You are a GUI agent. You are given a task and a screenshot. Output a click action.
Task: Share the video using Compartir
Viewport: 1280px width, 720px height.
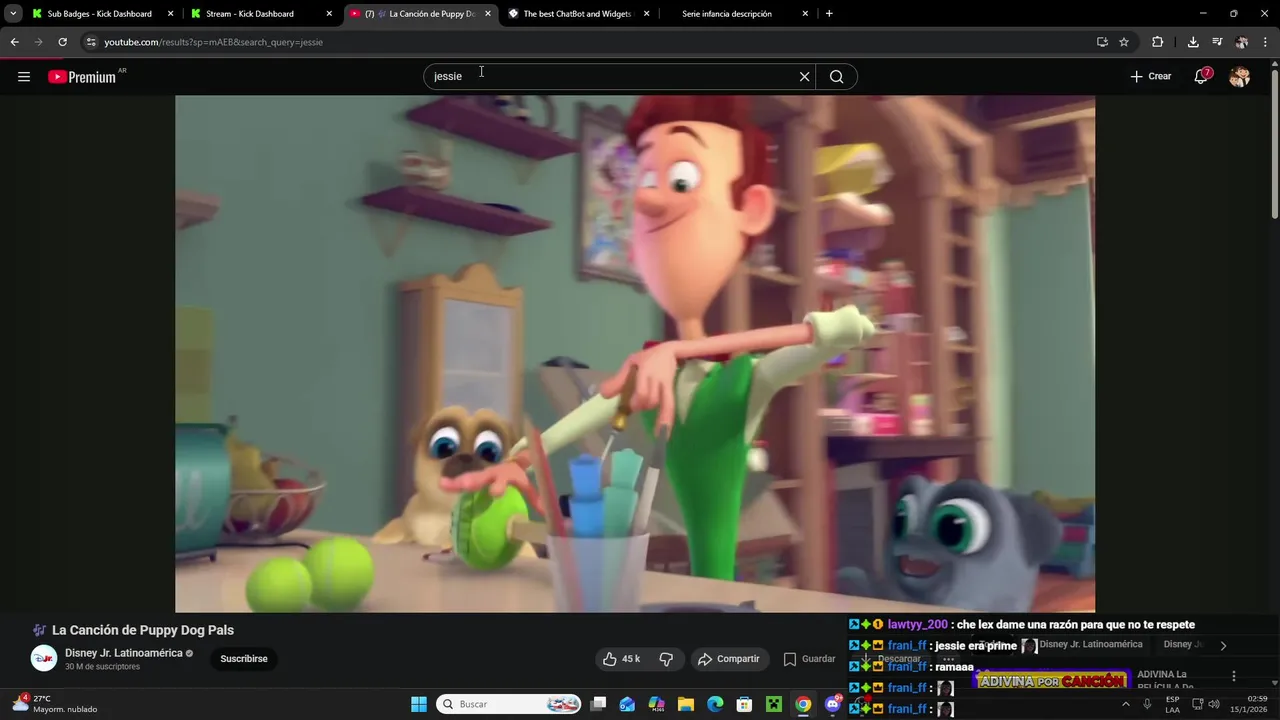[x=729, y=659]
